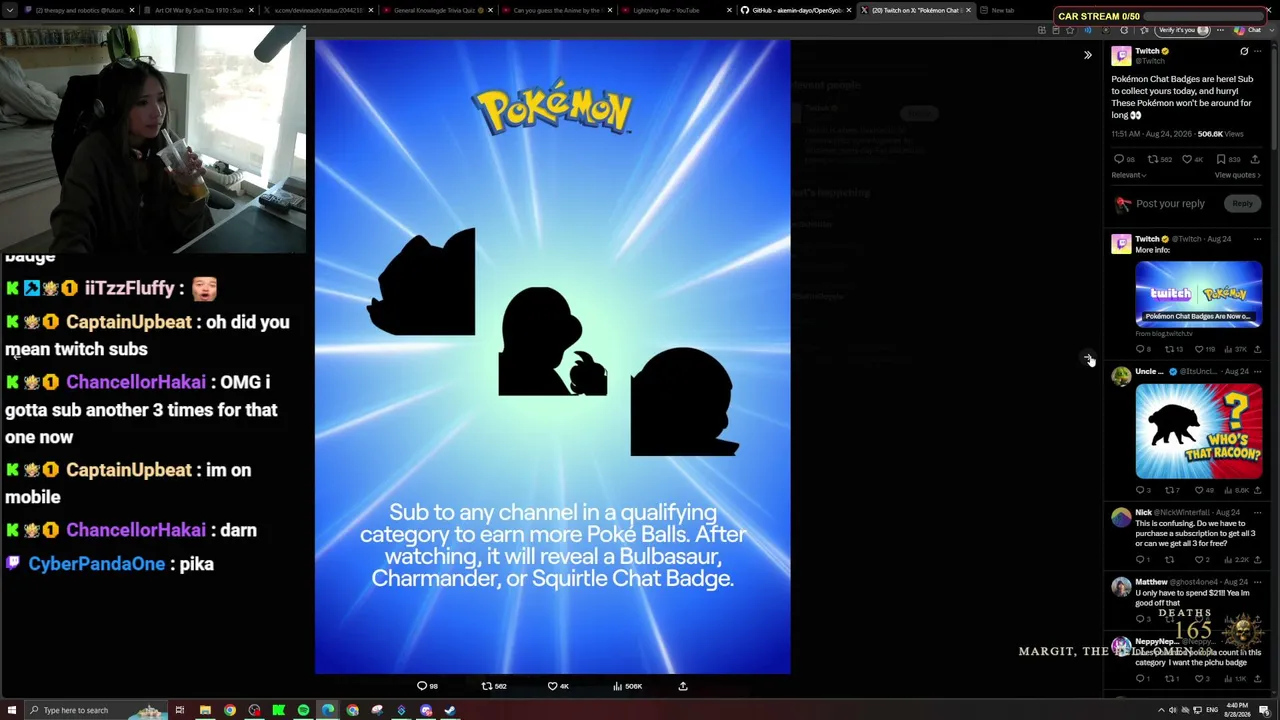Close the 'Twitch on X: Pokémon Chat' tab
The height and width of the screenshot is (720, 1280).
pyautogui.click(x=968, y=10)
